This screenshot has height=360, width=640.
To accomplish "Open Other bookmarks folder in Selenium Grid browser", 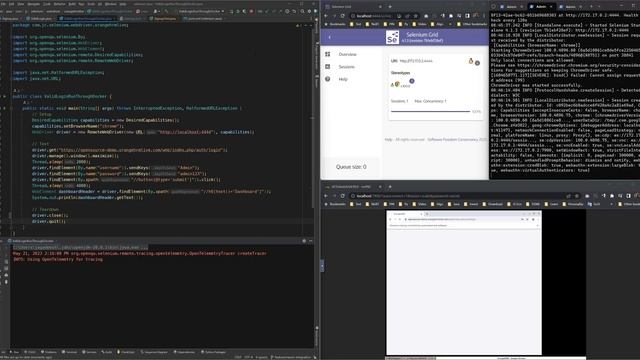I will point(472,24).
